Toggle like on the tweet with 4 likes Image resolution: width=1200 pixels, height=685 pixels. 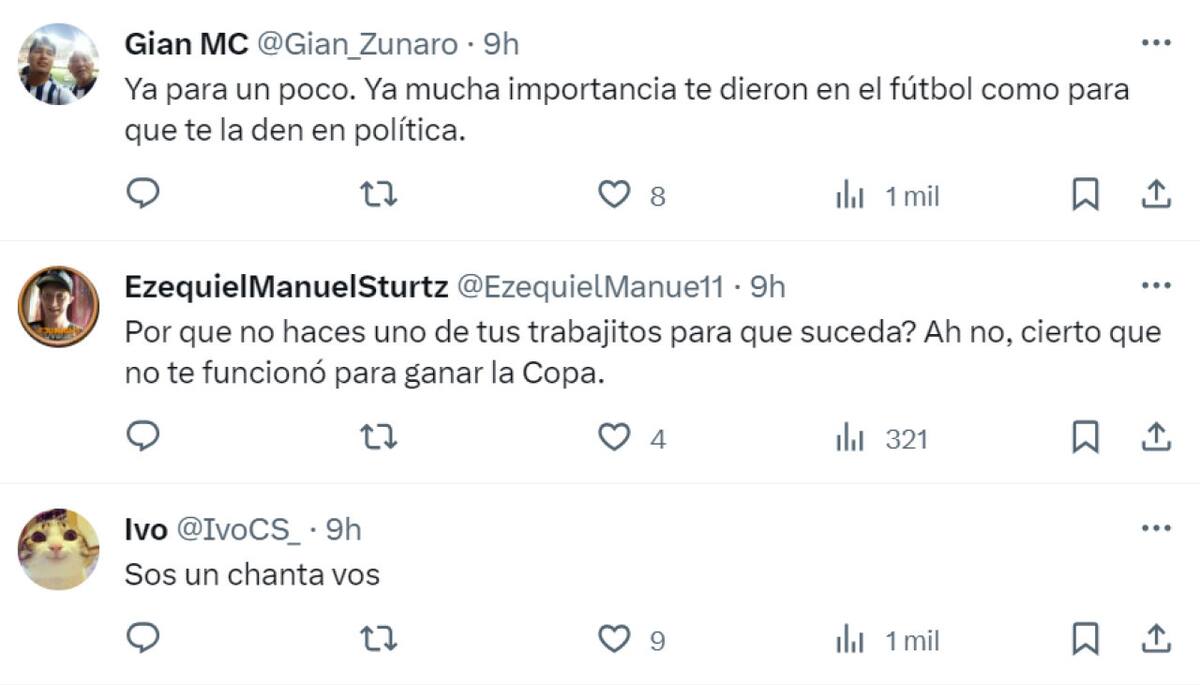point(612,438)
